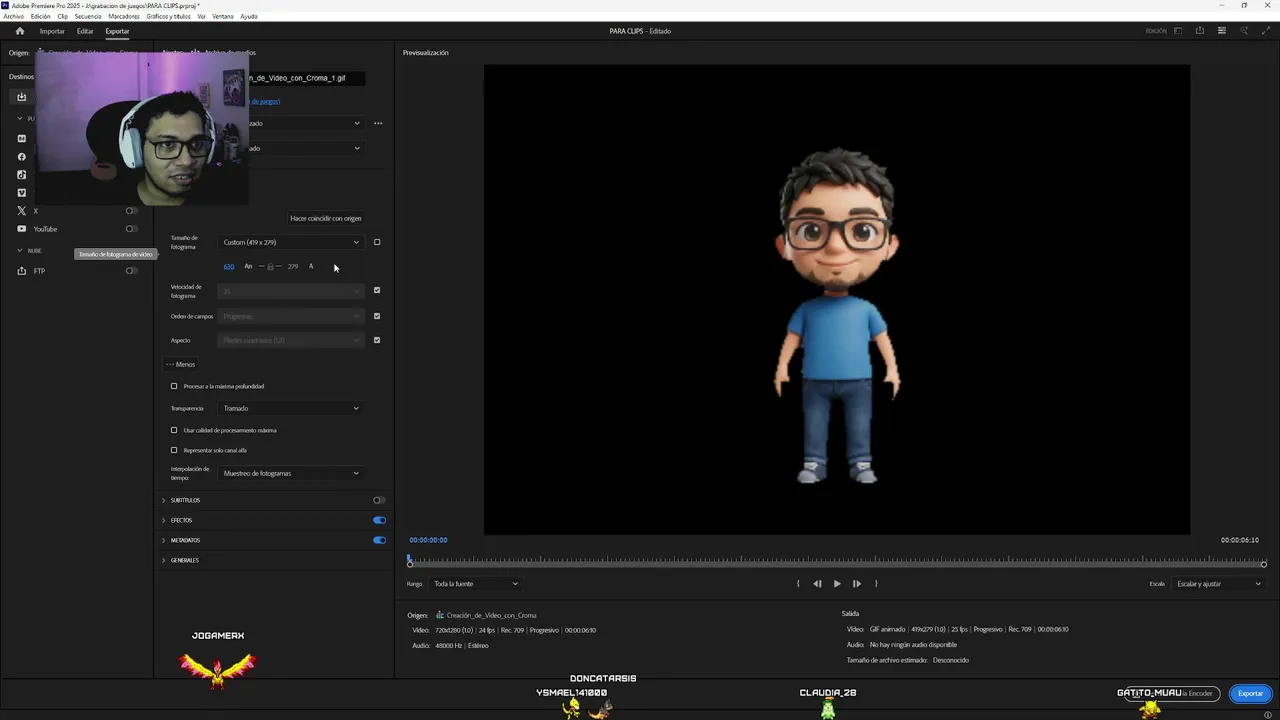1280x720 pixels.
Task: Click the play button under preview
Action: point(837,584)
